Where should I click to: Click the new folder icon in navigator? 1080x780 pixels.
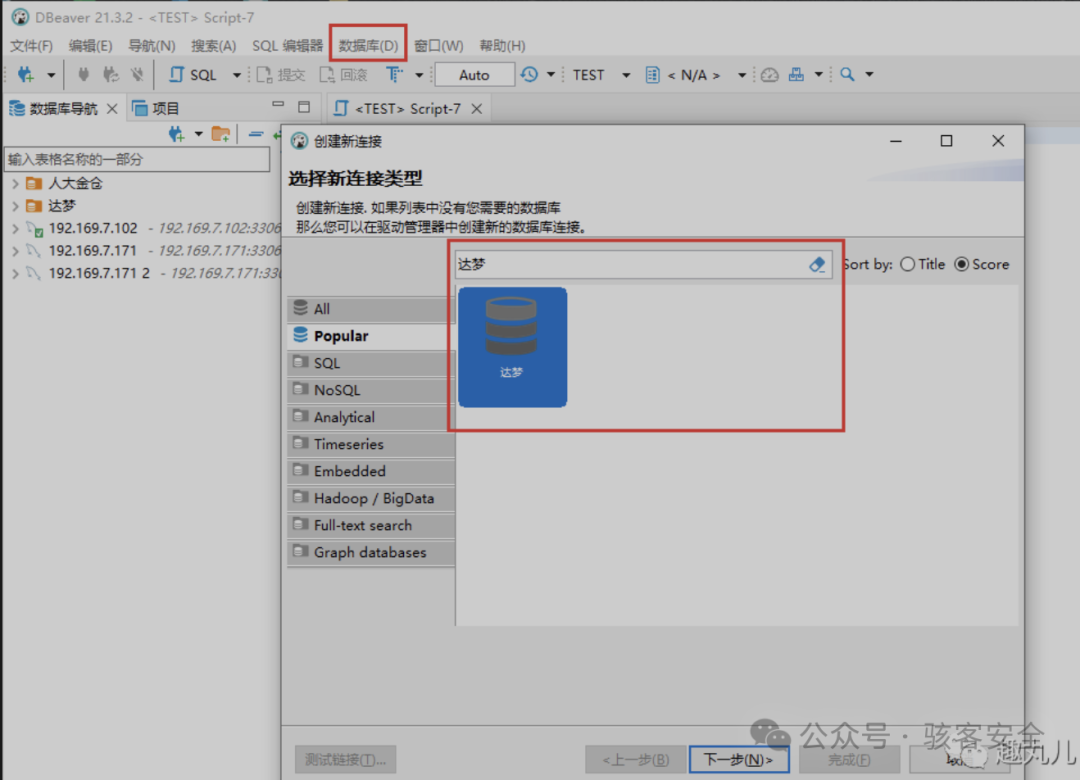(220, 134)
